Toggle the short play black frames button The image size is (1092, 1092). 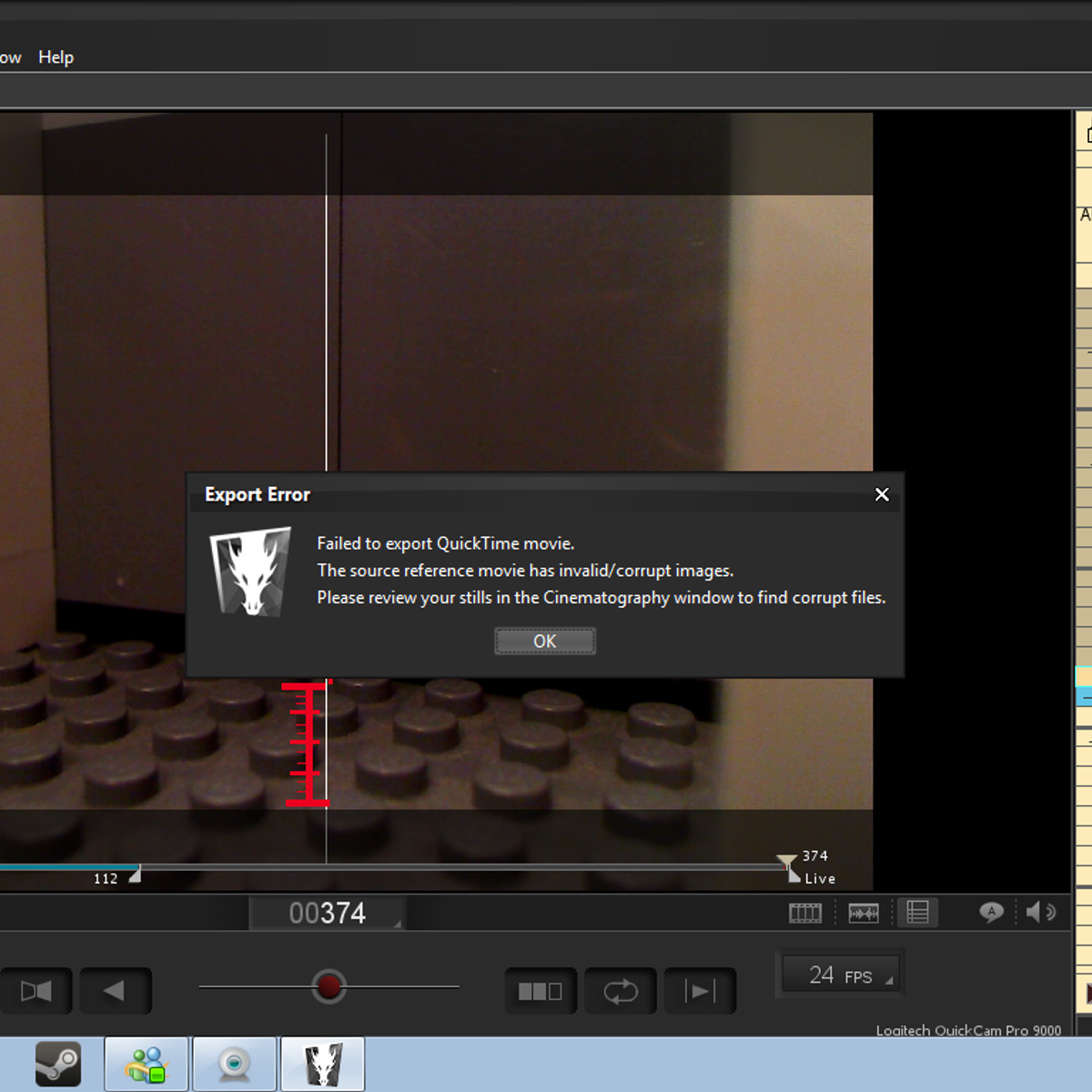[x=540, y=991]
